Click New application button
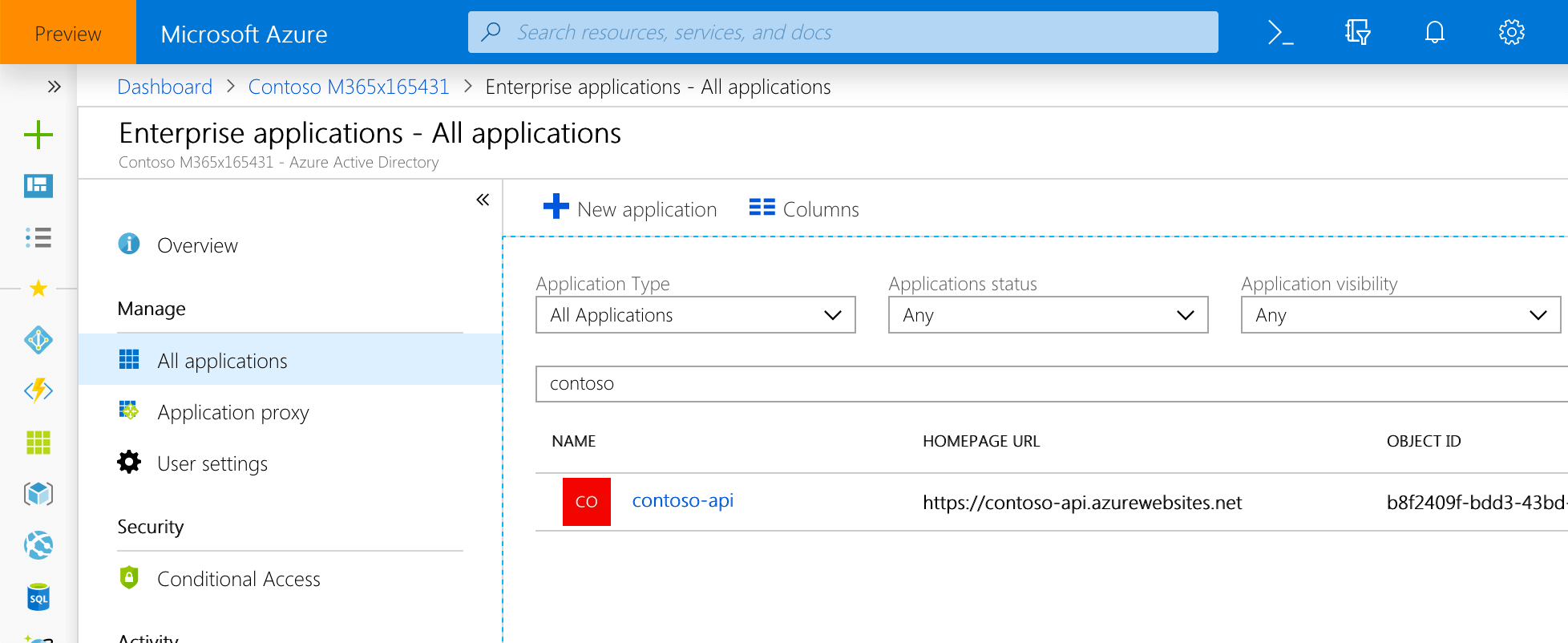The height and width of the screenshot is (643, 1568). point(630,208)
